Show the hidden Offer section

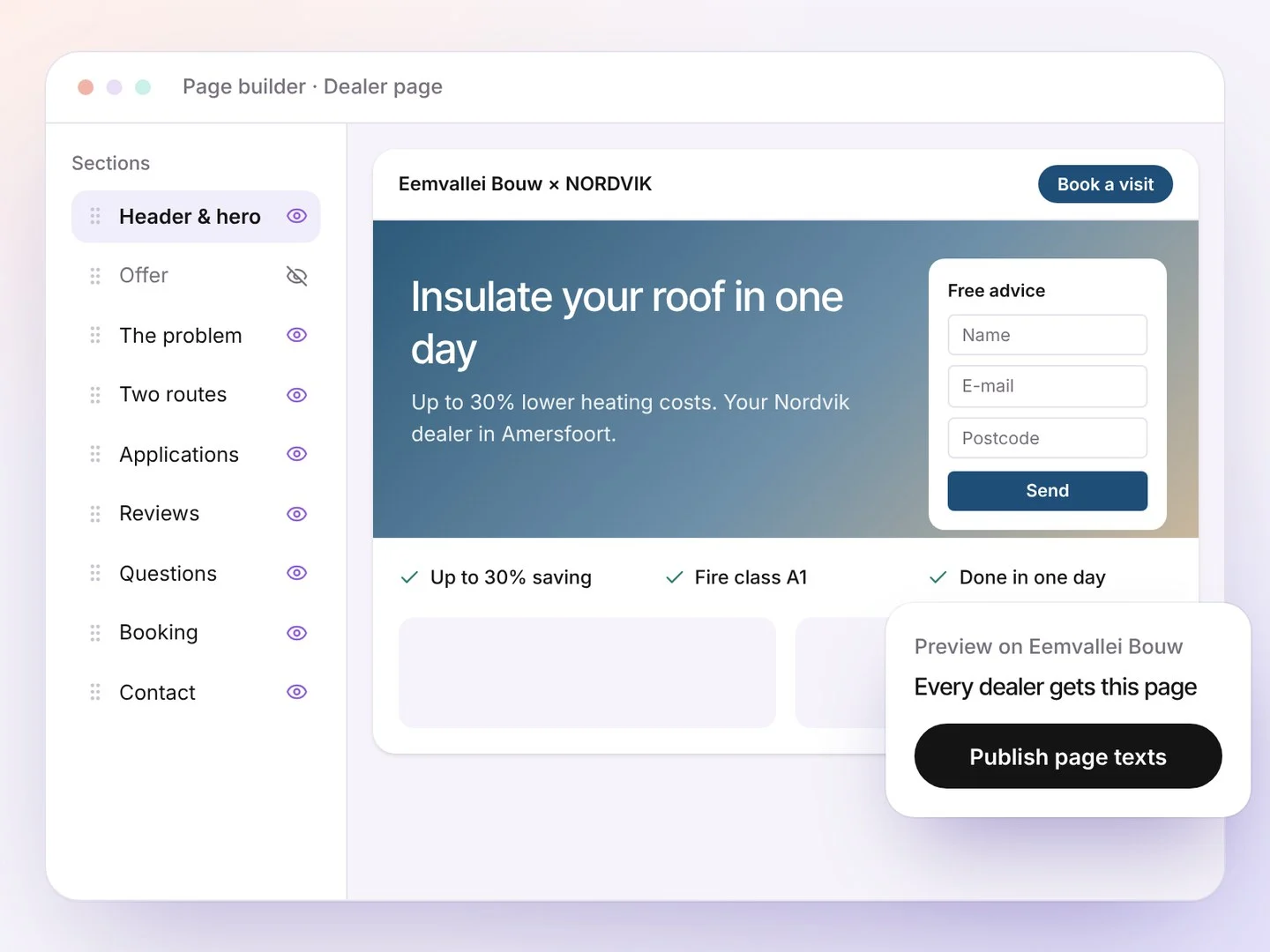point(297,276)
